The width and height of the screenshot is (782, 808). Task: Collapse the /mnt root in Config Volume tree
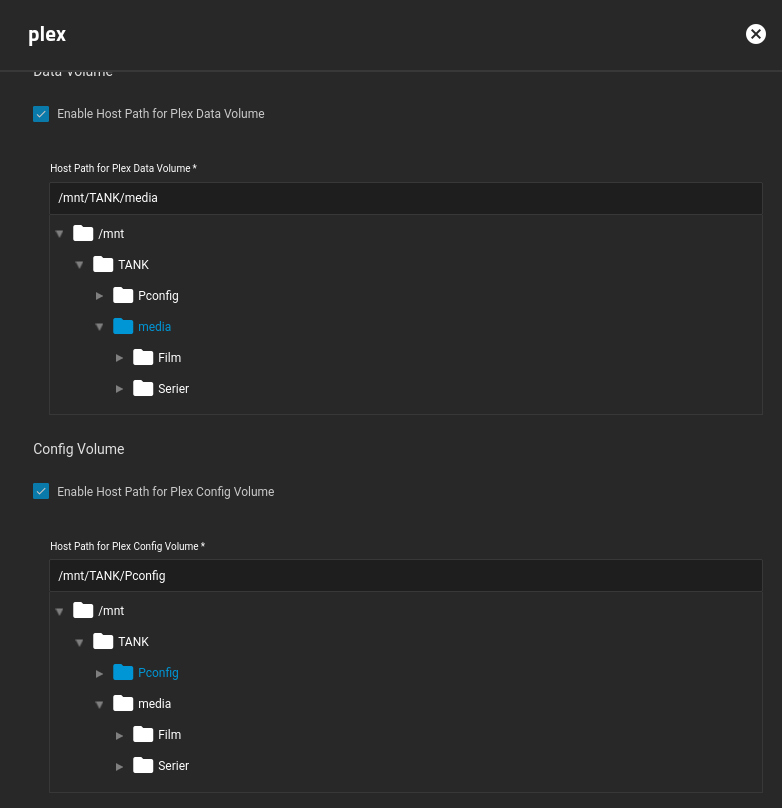point(59,610)
